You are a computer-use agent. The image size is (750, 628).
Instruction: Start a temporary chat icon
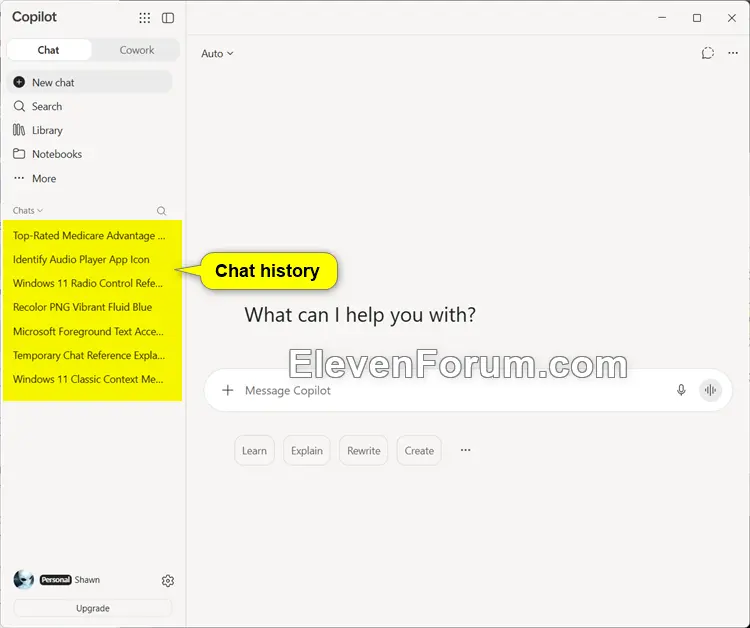(x=707, y=53)
